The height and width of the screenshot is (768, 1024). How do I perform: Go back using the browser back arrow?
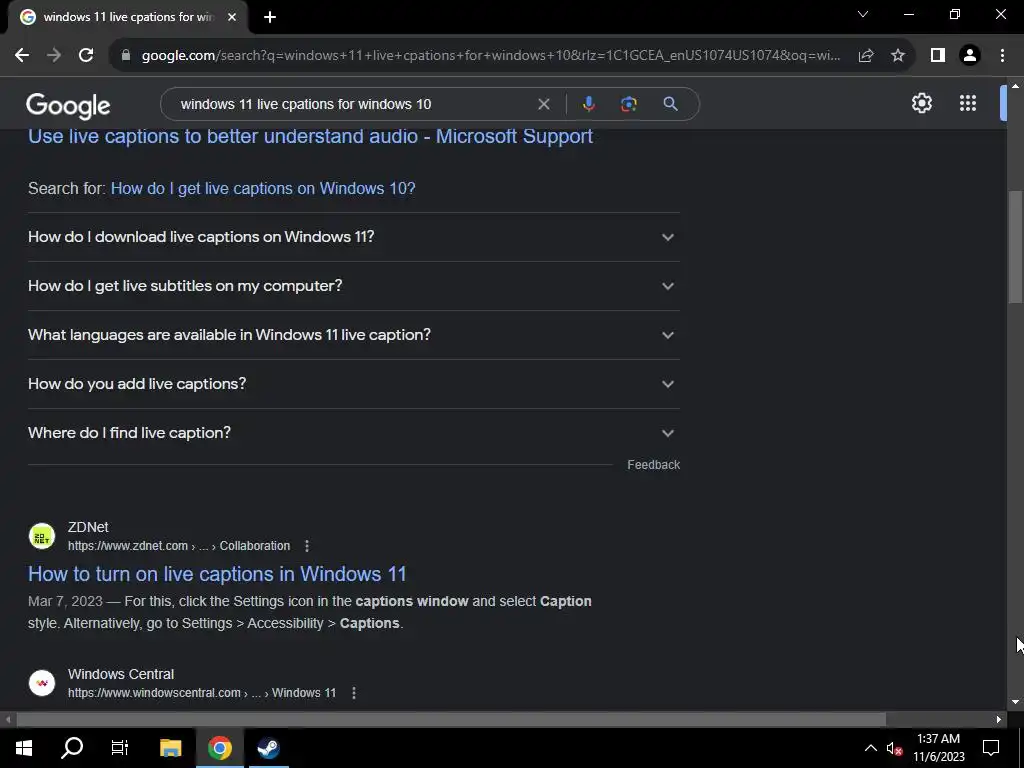22,56
